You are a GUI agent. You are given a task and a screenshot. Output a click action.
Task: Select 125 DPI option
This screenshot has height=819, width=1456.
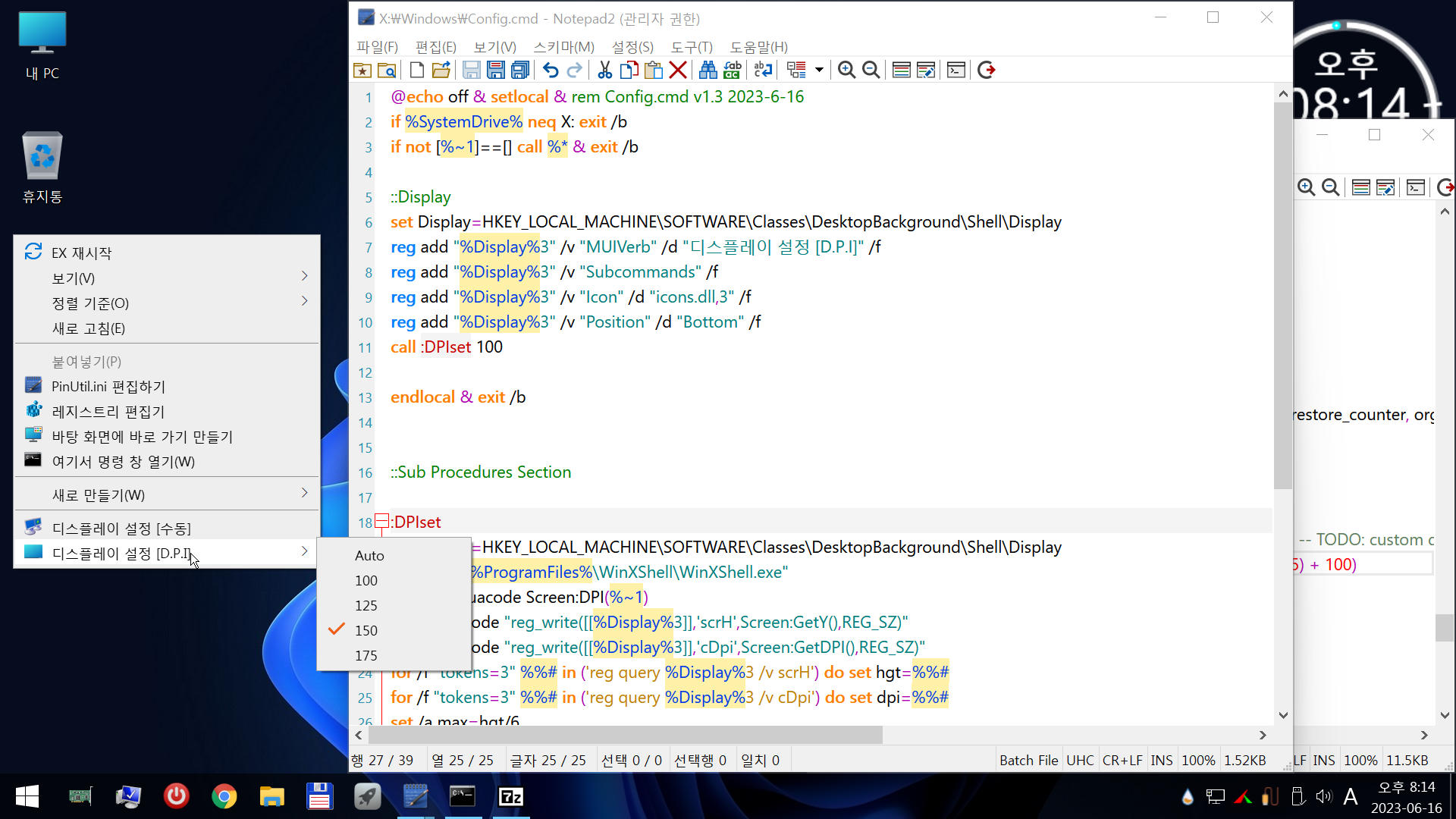(x=394, y=605)
